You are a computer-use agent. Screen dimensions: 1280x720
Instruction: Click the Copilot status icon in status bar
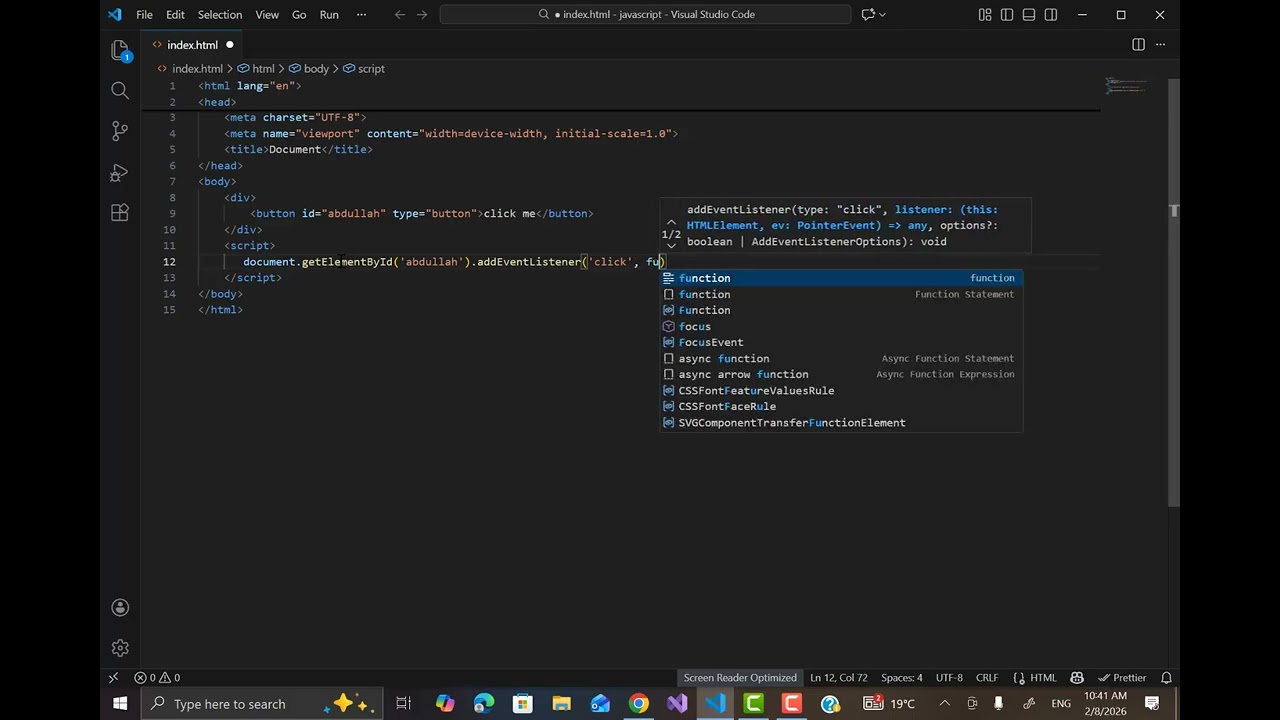tap(1077, 677)
